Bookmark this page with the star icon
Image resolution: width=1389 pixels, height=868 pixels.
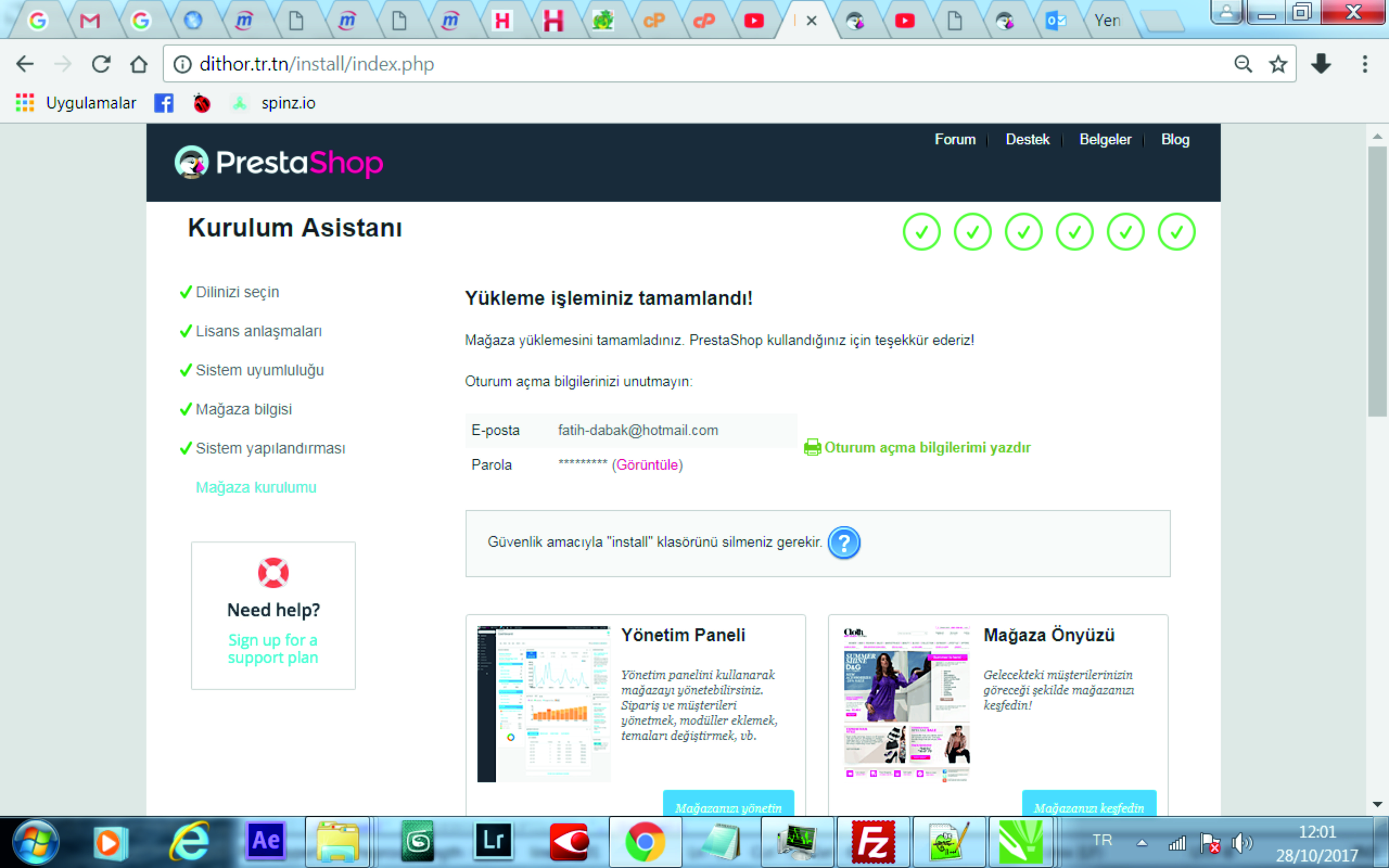click(x=1278, y=64)
